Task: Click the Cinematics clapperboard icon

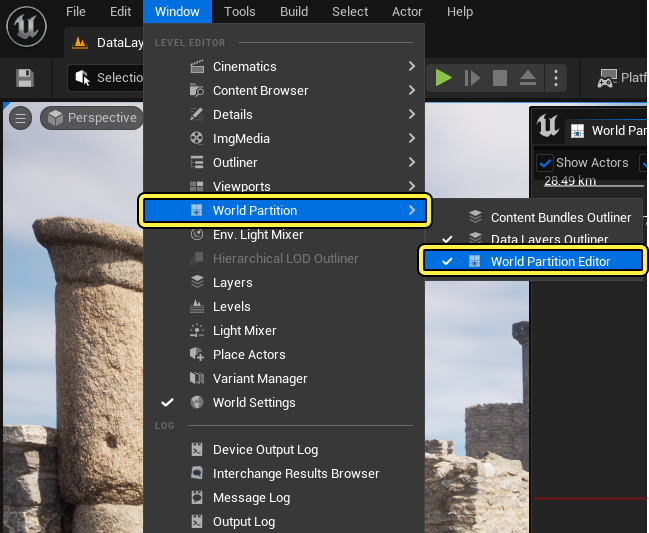Action: coord(197,67)
